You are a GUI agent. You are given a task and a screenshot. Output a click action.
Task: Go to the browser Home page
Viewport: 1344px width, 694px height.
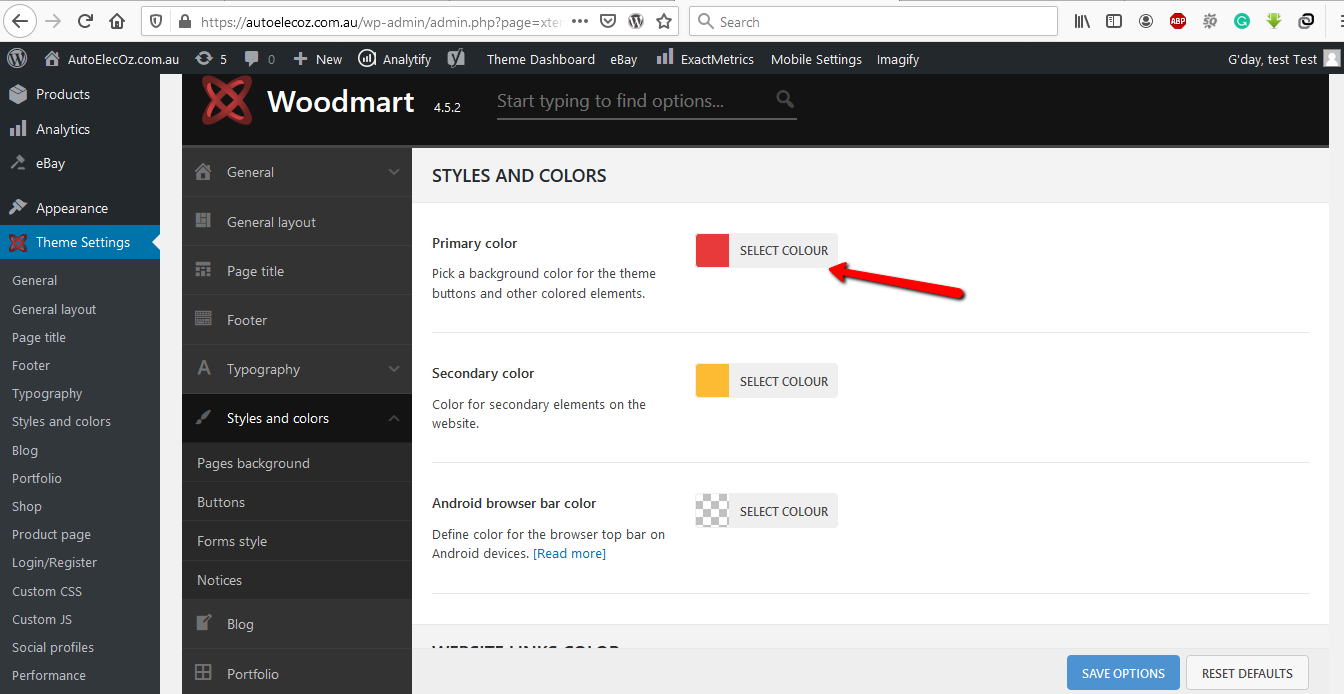pos(117,21)
